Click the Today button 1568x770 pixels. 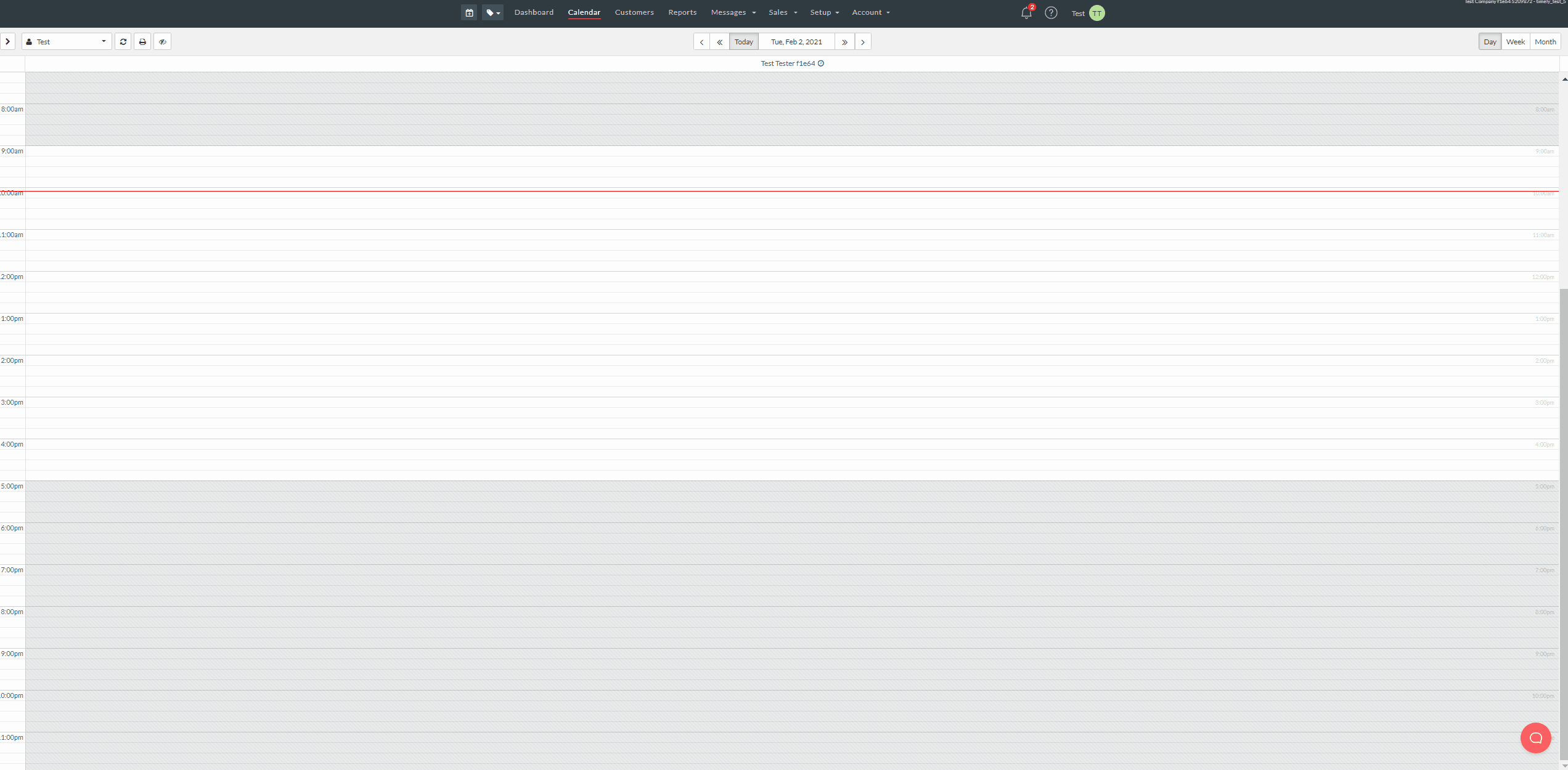point(744,41)
